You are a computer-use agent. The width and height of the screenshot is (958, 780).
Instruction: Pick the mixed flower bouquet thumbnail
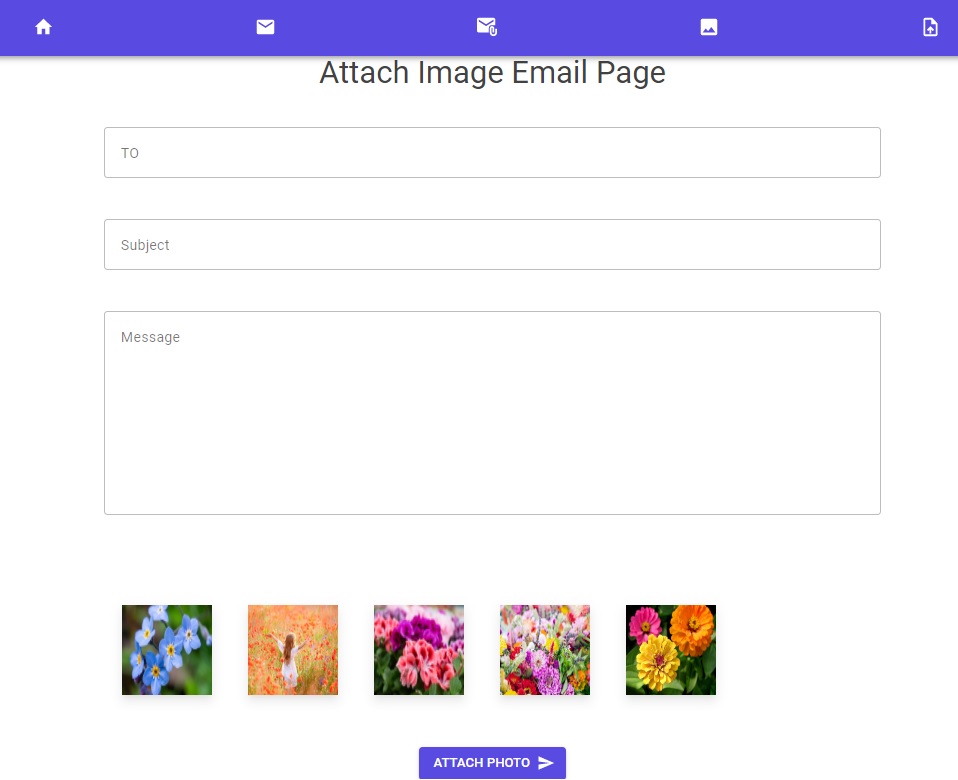click(544, 649)
